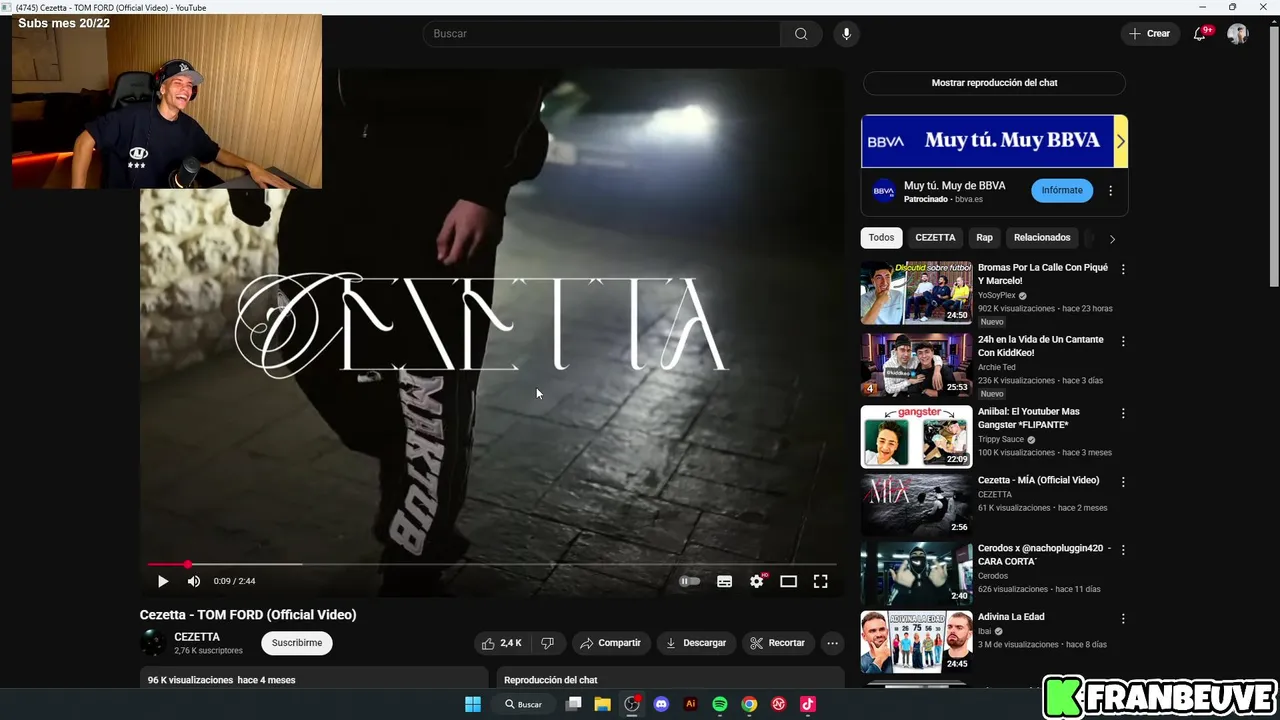Screen dimensions: 1280x720
Task: Open CEZETTA channel avatar
Action: (x=154, y=643)
